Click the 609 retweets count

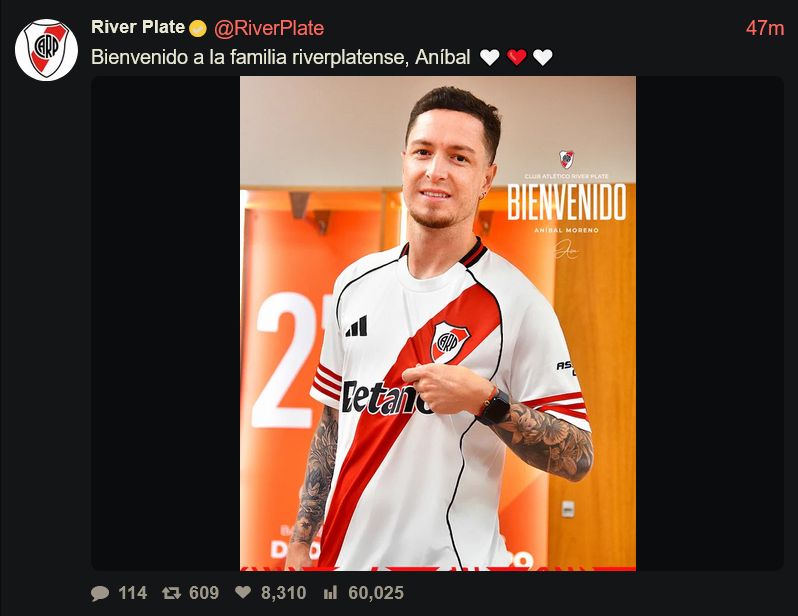204,593
